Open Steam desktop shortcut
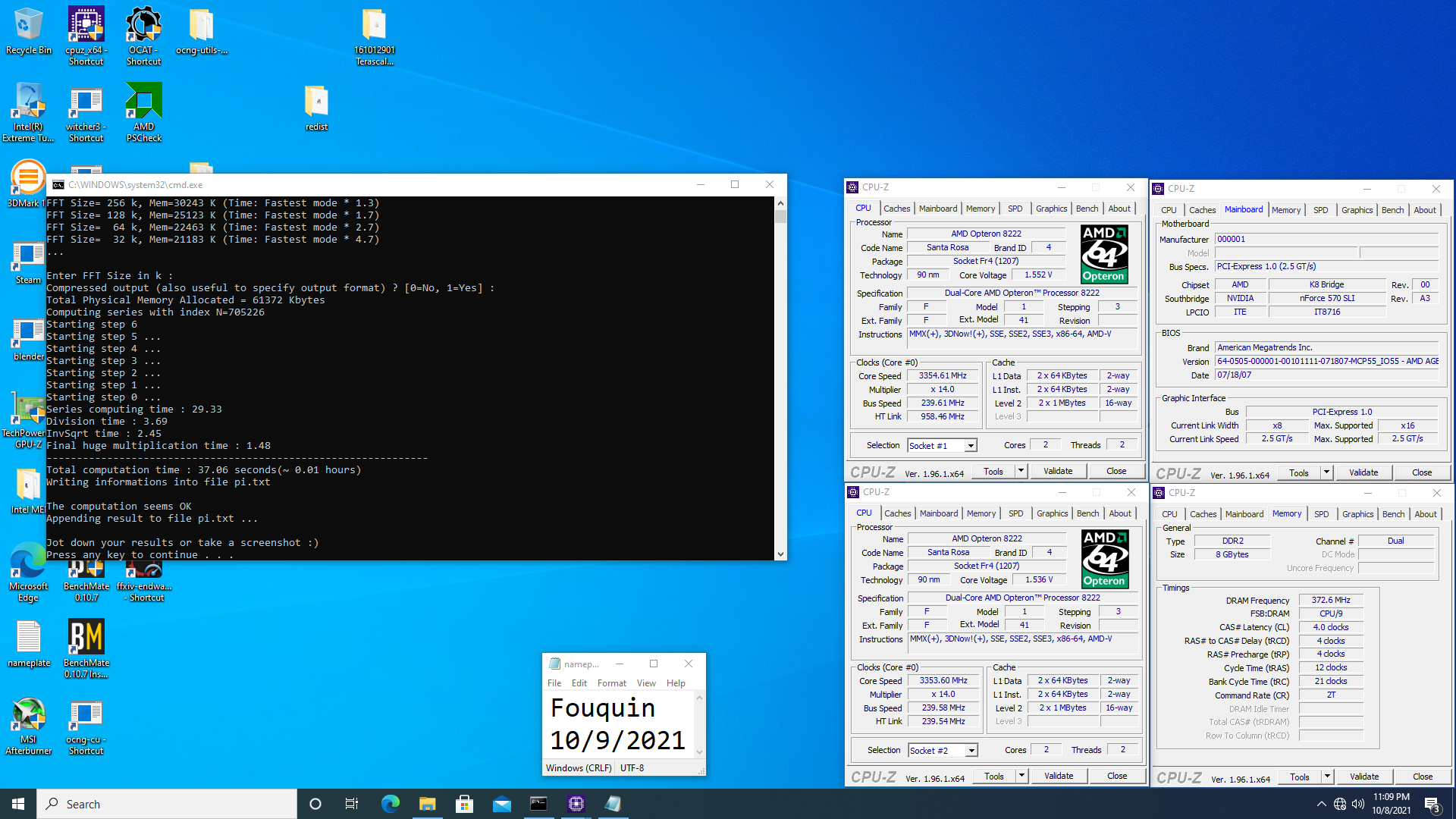The image size is (1456, 819). 28,262
